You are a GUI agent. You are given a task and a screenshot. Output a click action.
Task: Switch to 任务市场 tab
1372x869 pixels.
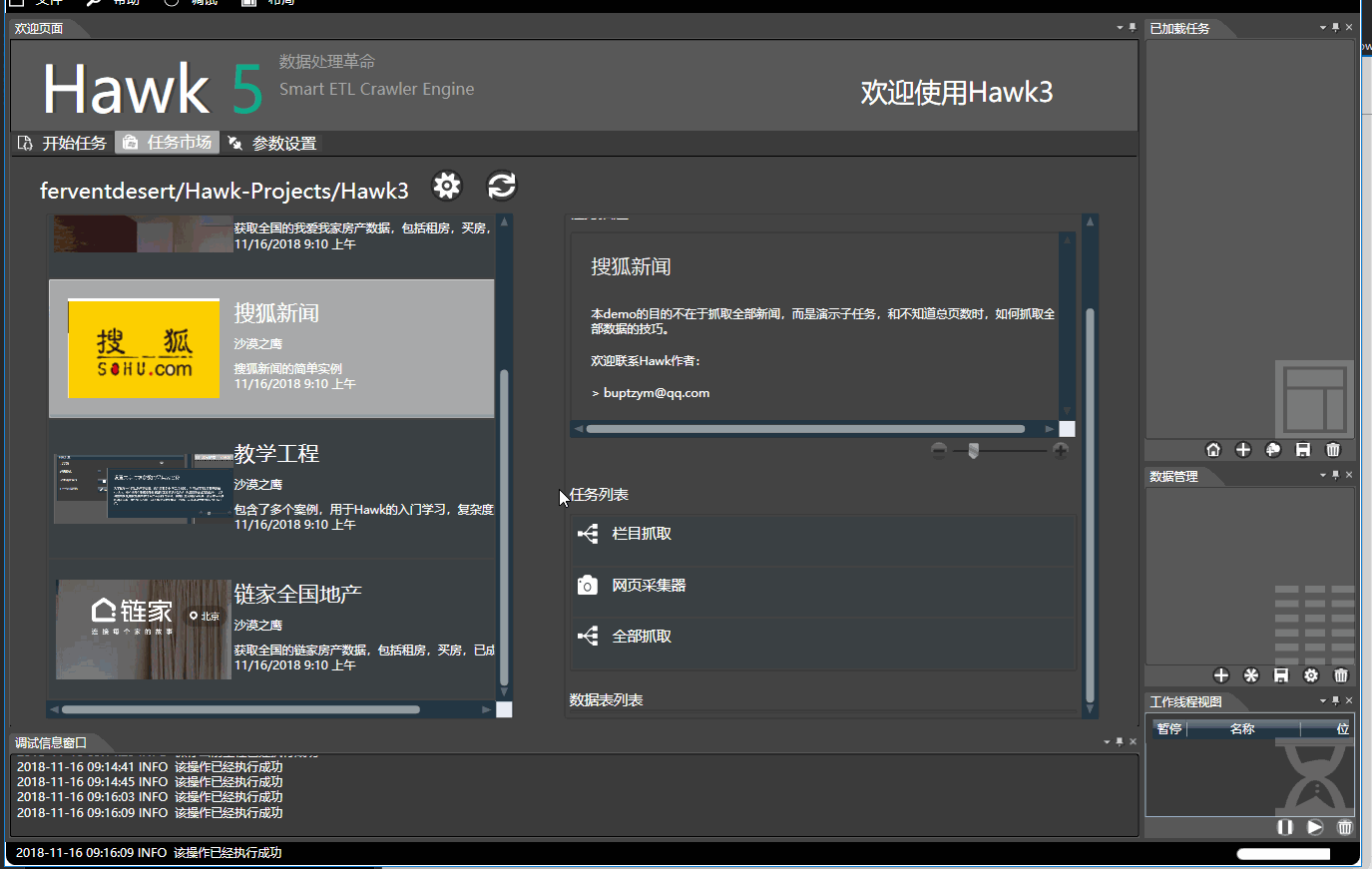168,143
